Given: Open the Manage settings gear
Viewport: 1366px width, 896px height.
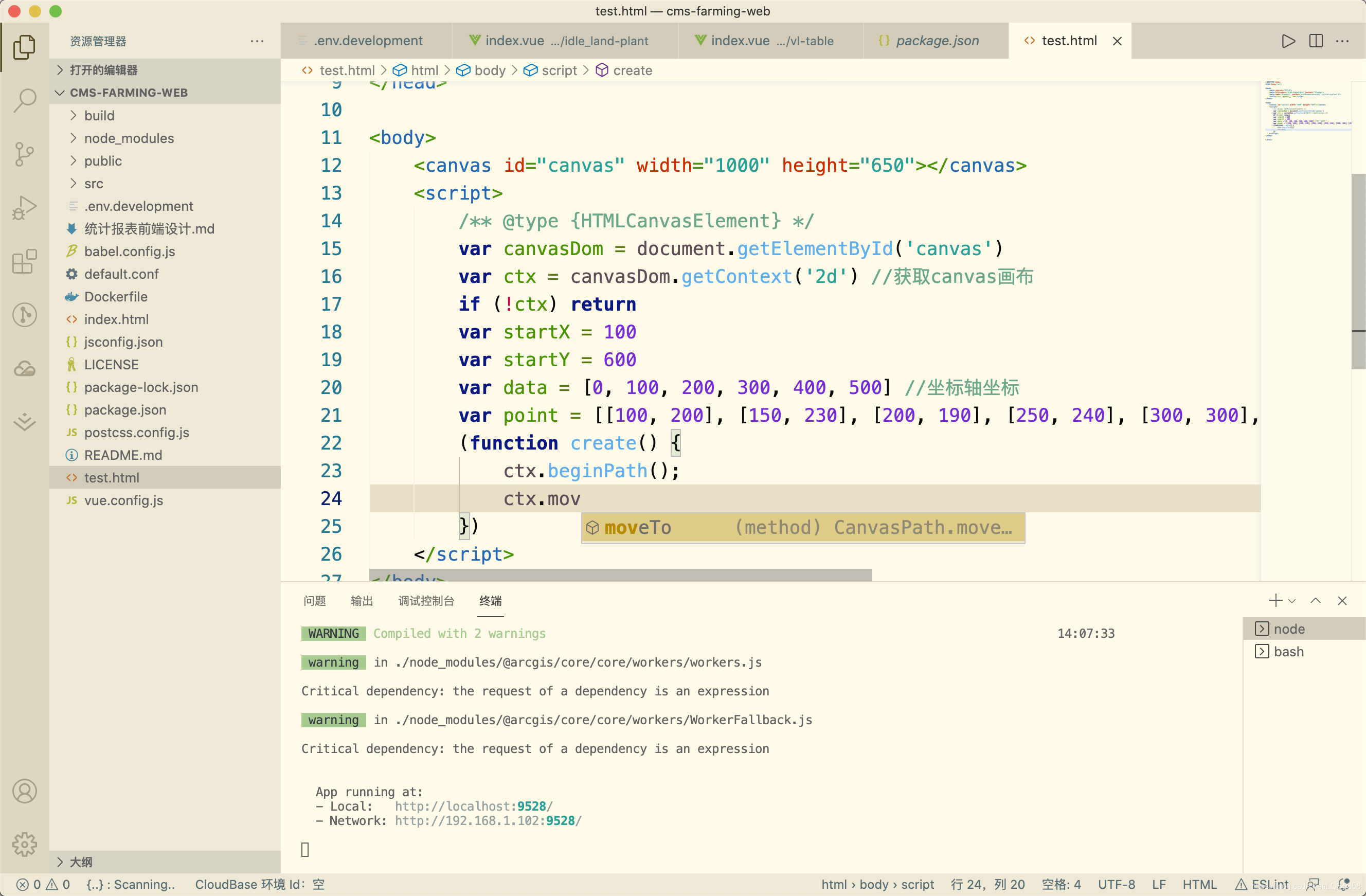Looking at the screenshot, I should pos(24,845).
